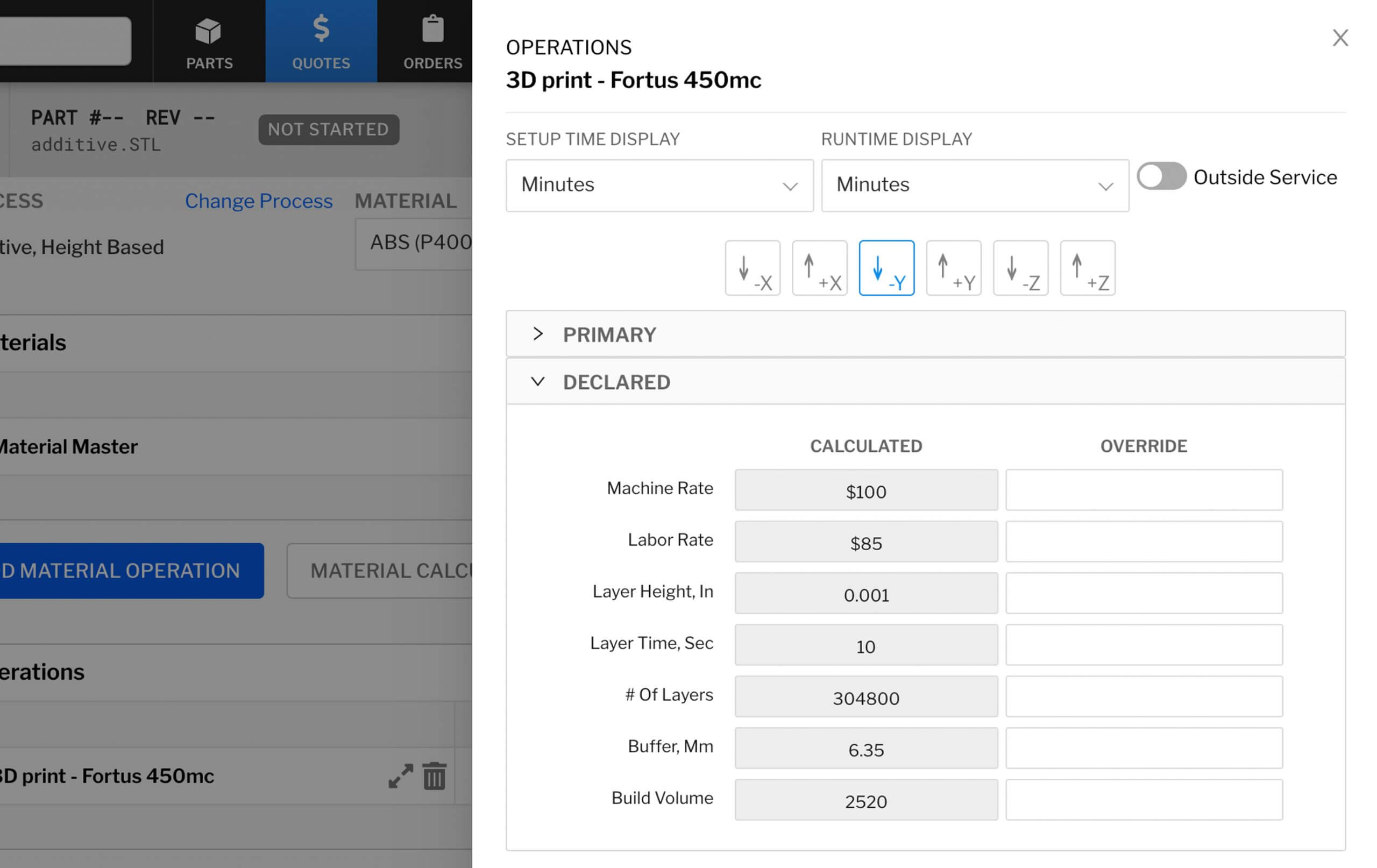Open the Parts tab
This screenshot has height=868, width=1377.
pyautogui.click(x=209, y=41)
